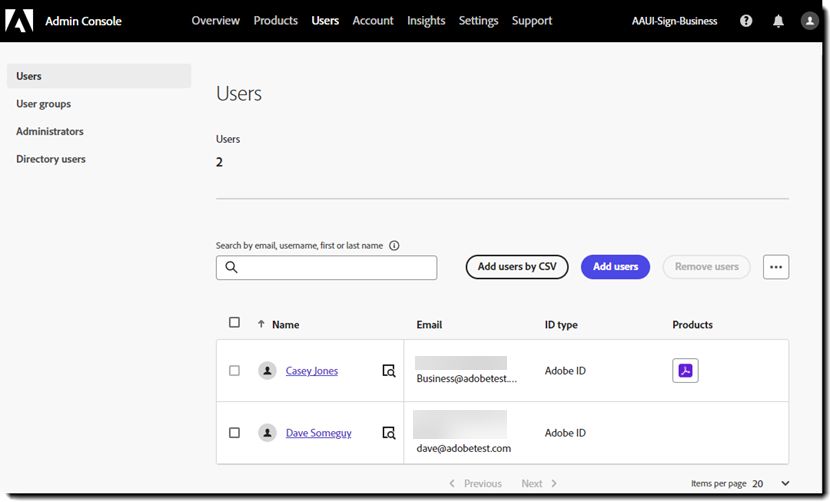The width and height of the screenshot is (830, 502).
Task: Go to the Products menu tab
Action: click(275, 21)
